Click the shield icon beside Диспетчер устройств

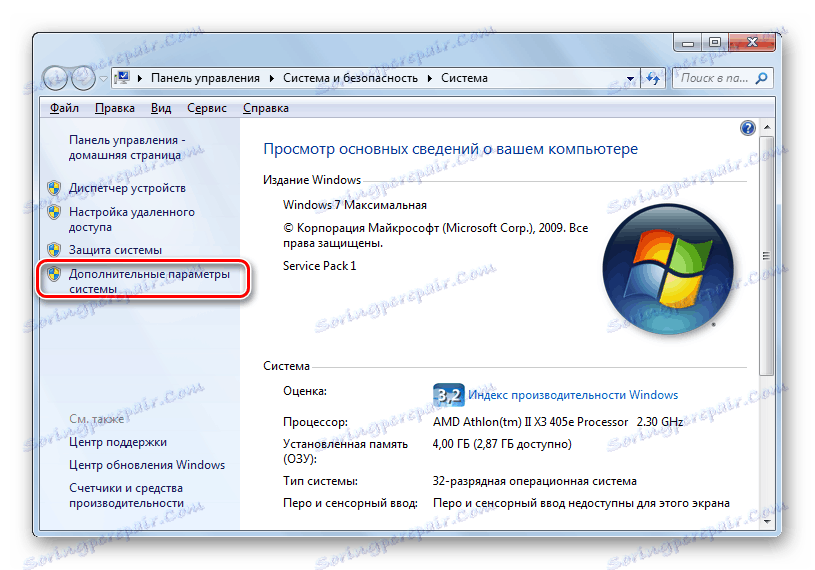tap(54, 188)
